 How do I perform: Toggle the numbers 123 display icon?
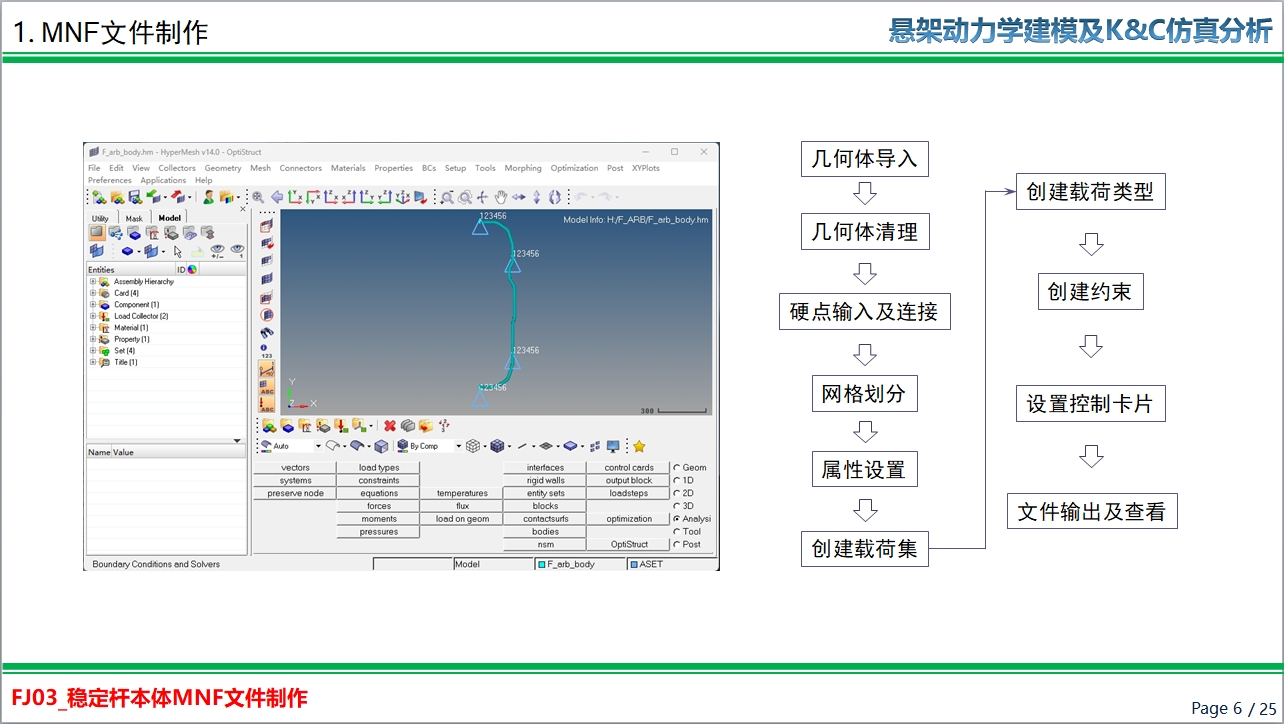pyautogui.click(x=266, y=351)
